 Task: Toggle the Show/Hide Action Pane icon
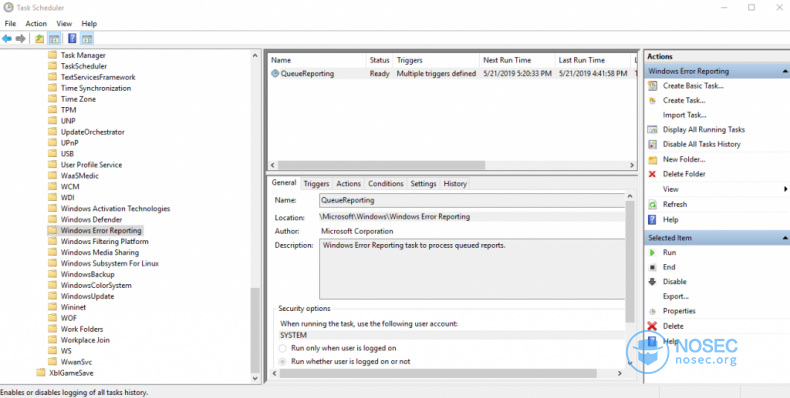(x=87, y=39)
